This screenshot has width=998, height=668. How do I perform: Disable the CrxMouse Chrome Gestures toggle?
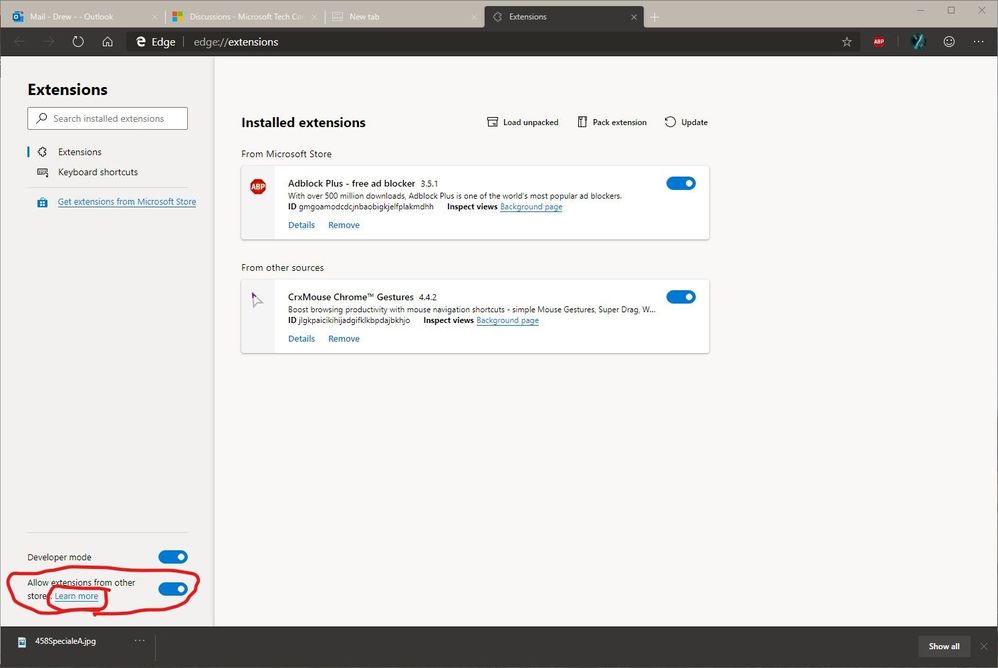pyautogui.click(x=681, y=297)
